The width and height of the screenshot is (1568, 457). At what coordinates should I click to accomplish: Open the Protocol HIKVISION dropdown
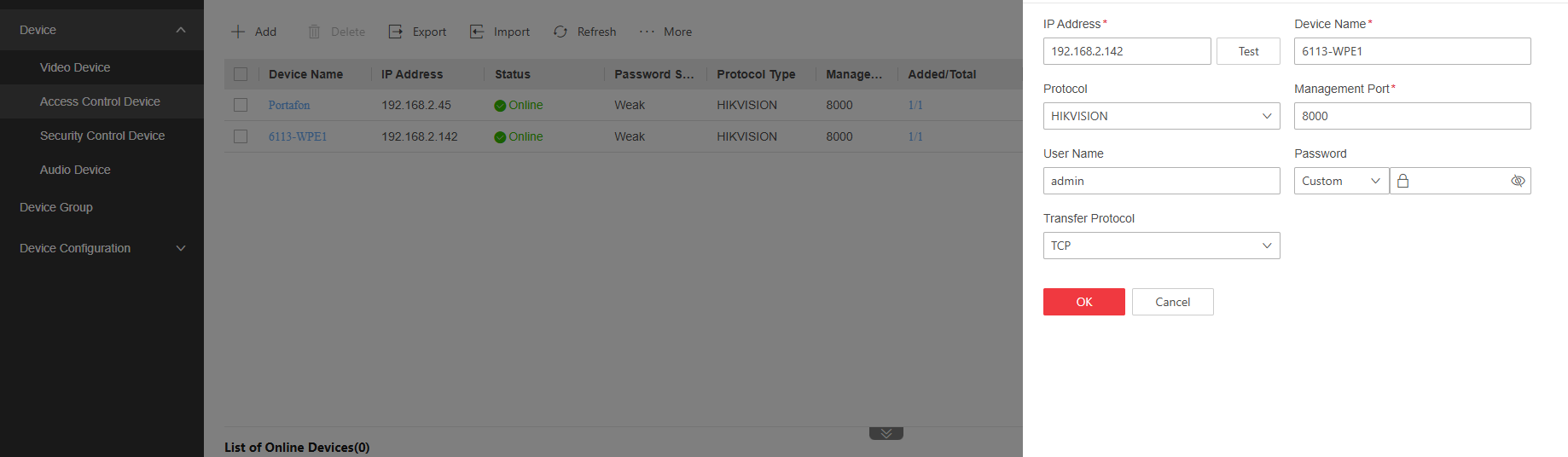(1161, 116)
